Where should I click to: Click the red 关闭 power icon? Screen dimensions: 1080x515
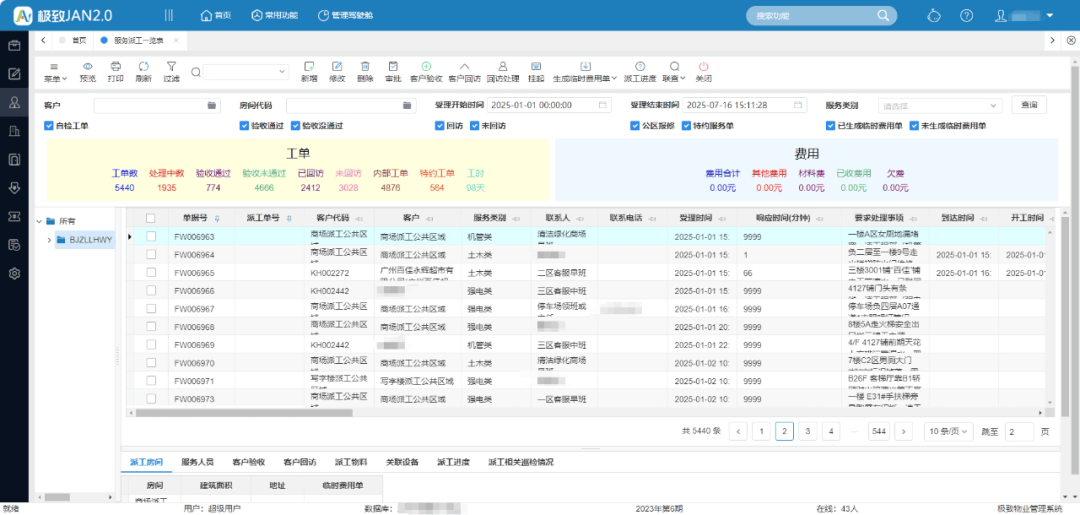tap(703, 66)
